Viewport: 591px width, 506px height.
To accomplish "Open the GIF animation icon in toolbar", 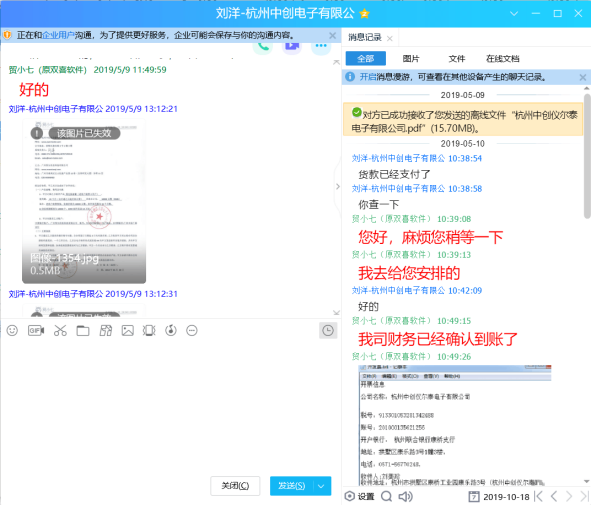I will tap(36, 331).
